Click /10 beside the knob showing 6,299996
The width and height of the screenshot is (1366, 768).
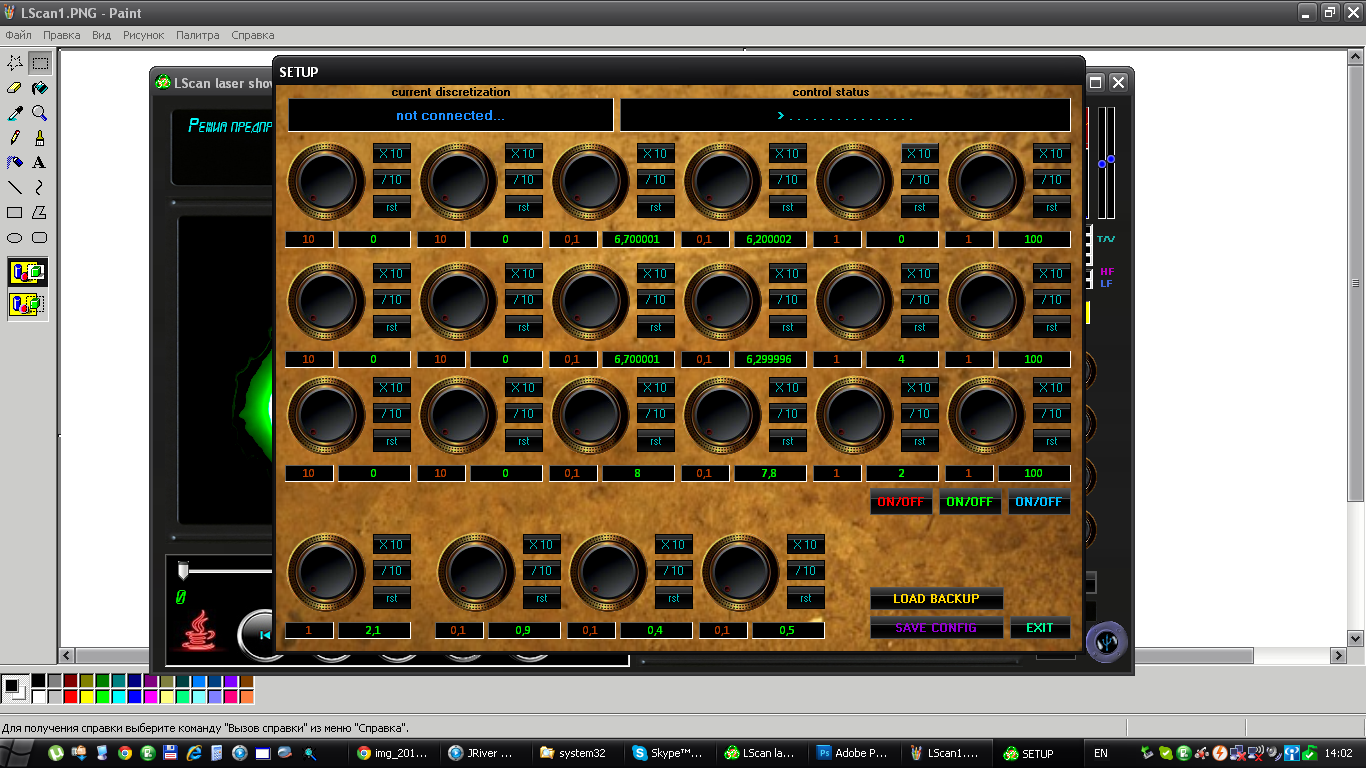(788, 300)
